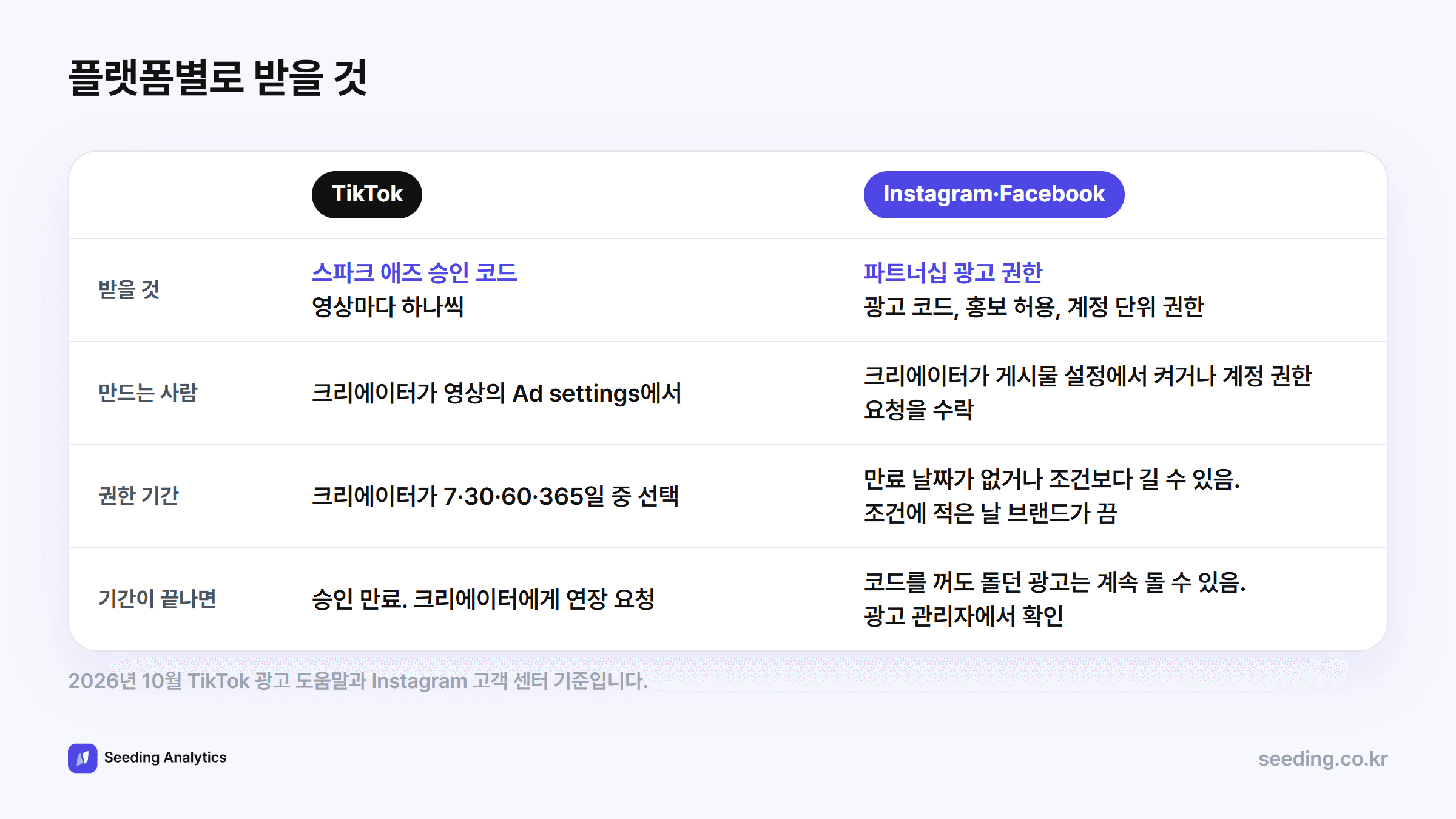
Task: Click the heading 스파크 애즈 승인 코드
Action: (414, 272)
